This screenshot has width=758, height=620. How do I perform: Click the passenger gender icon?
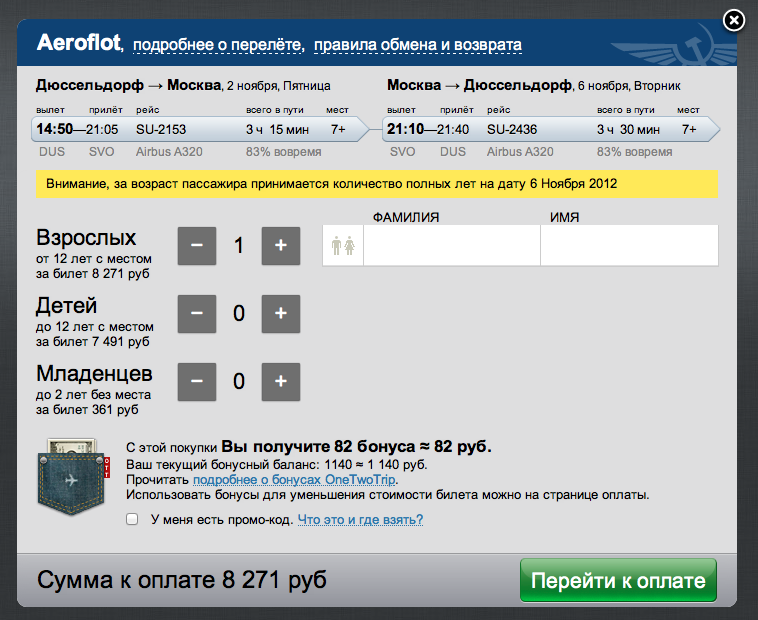pyautogui.click(x=343, y=245)
